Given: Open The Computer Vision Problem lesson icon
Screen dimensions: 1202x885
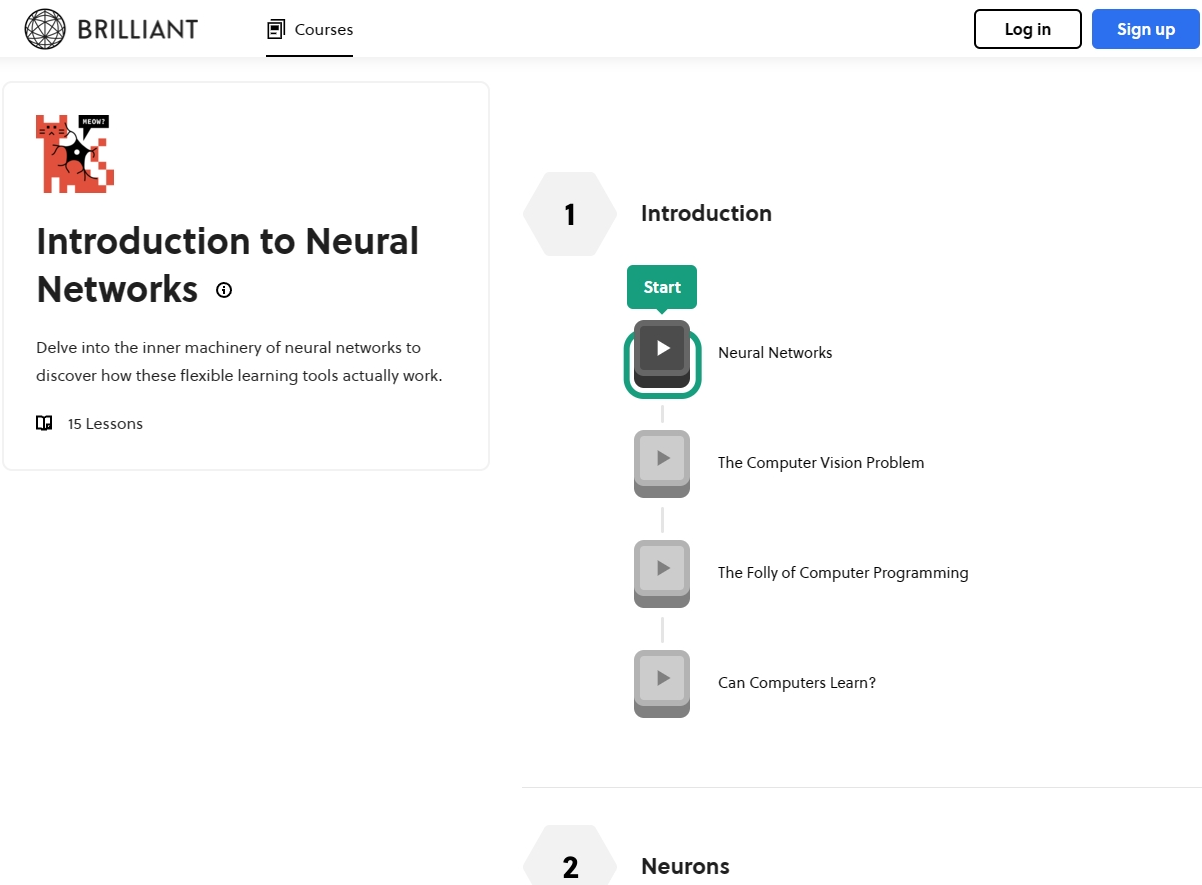Looking at the screenshot, I should [662, 462].
